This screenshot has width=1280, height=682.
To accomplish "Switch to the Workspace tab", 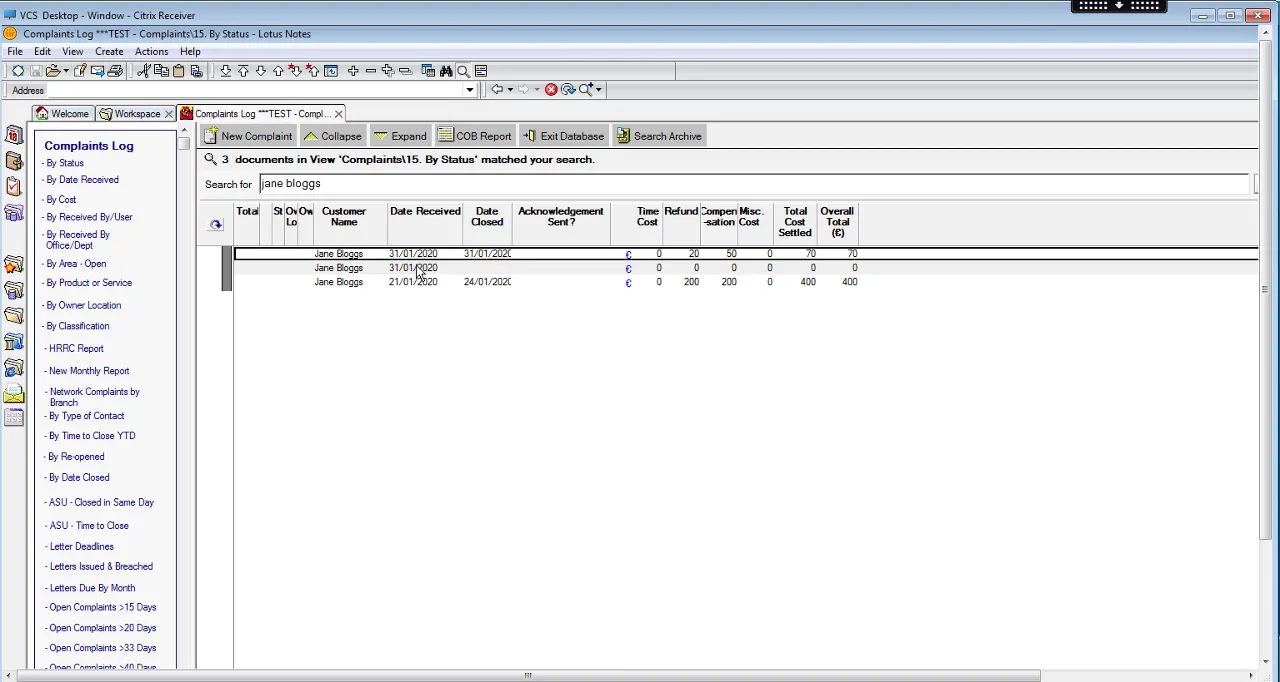I will pos(137,114).
